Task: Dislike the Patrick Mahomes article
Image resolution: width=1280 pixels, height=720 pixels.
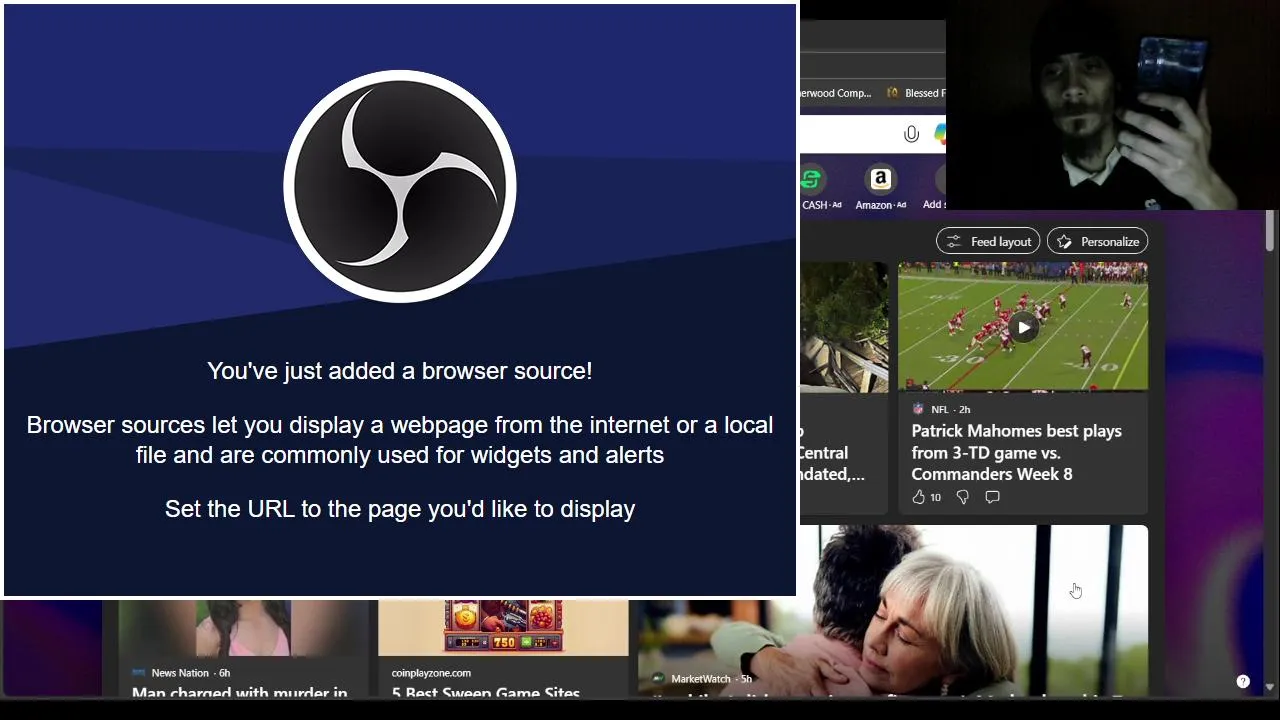Action: click(x=962, y=497)
